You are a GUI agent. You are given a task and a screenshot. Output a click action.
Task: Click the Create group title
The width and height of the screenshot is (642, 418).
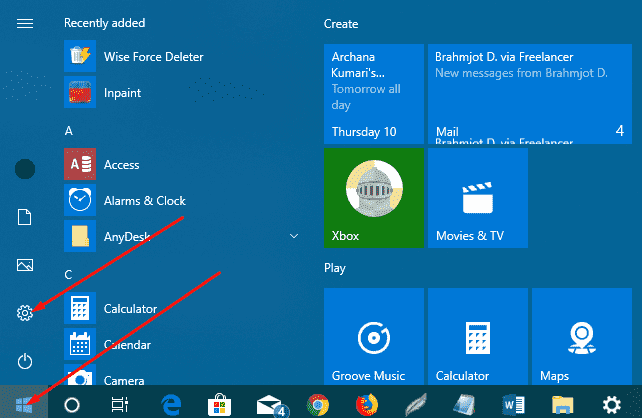tap(341, 24)
